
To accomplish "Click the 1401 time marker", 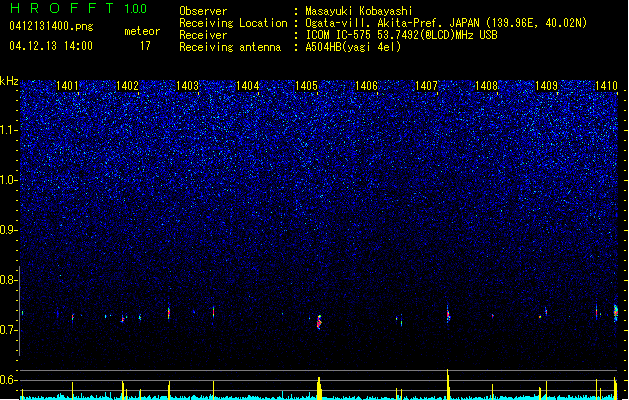I will point(67,85).
